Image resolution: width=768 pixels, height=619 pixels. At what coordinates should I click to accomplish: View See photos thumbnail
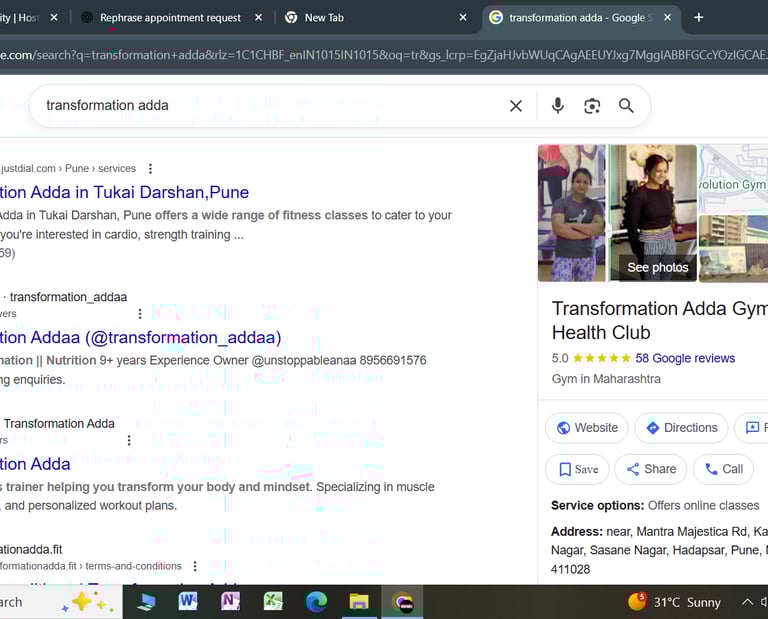tap(657, 267)
